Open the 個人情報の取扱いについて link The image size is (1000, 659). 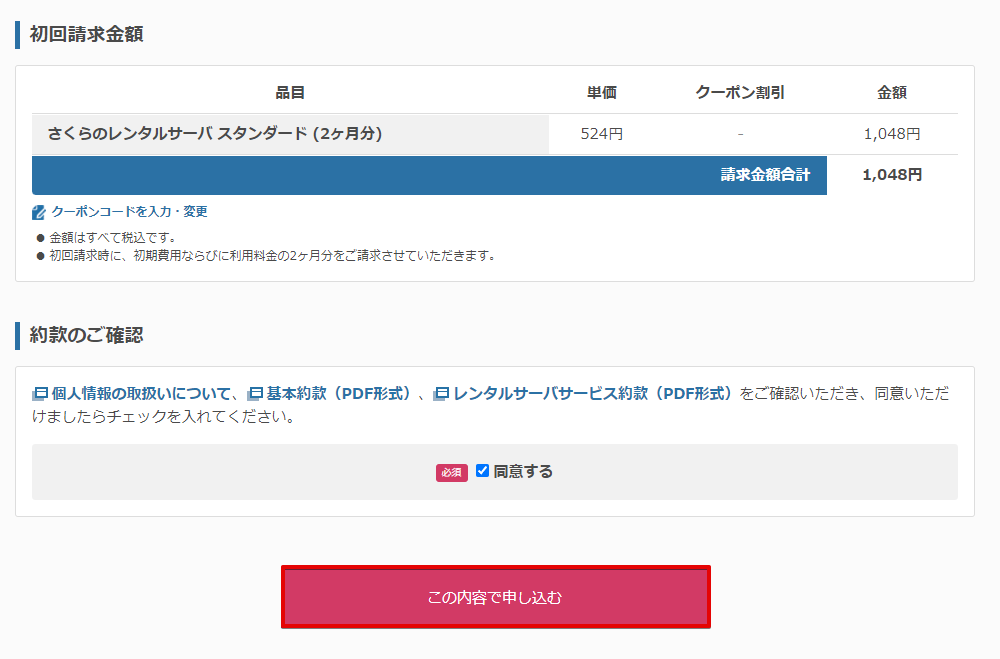[140, 394]
